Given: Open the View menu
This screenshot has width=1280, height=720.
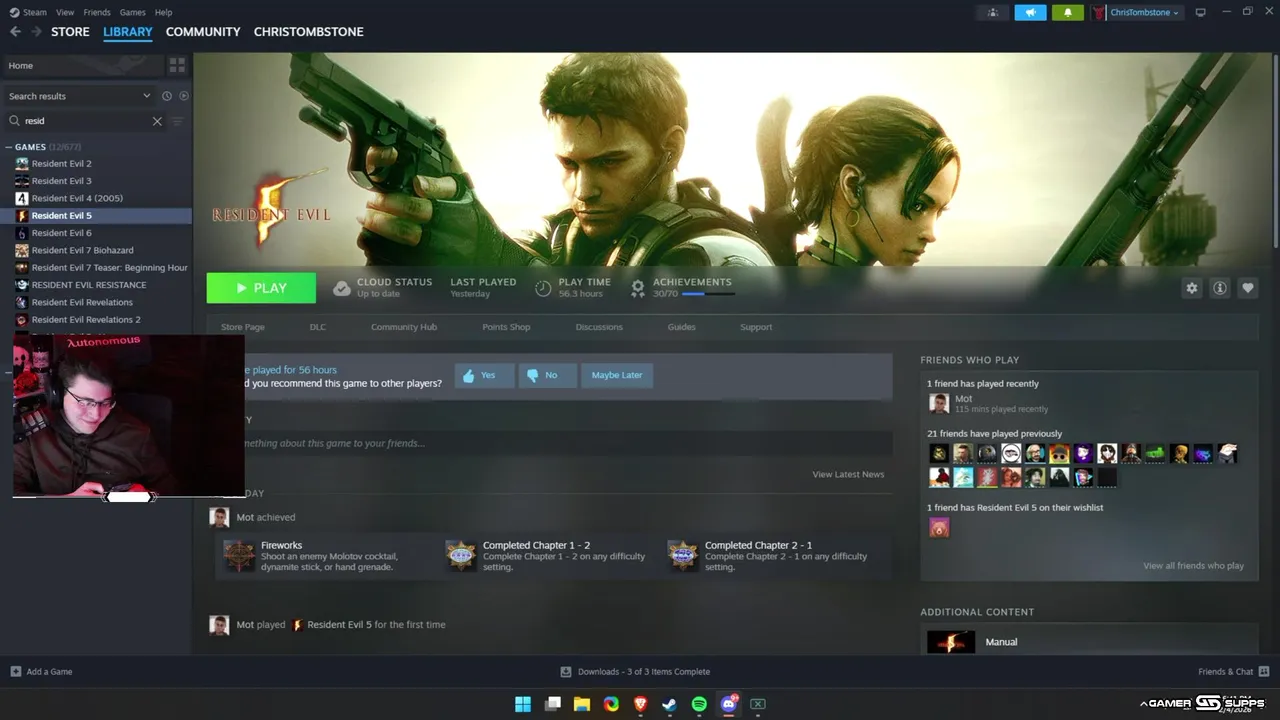Looking at the screenshot, I should pyautogui.click(x=65, y=13).
